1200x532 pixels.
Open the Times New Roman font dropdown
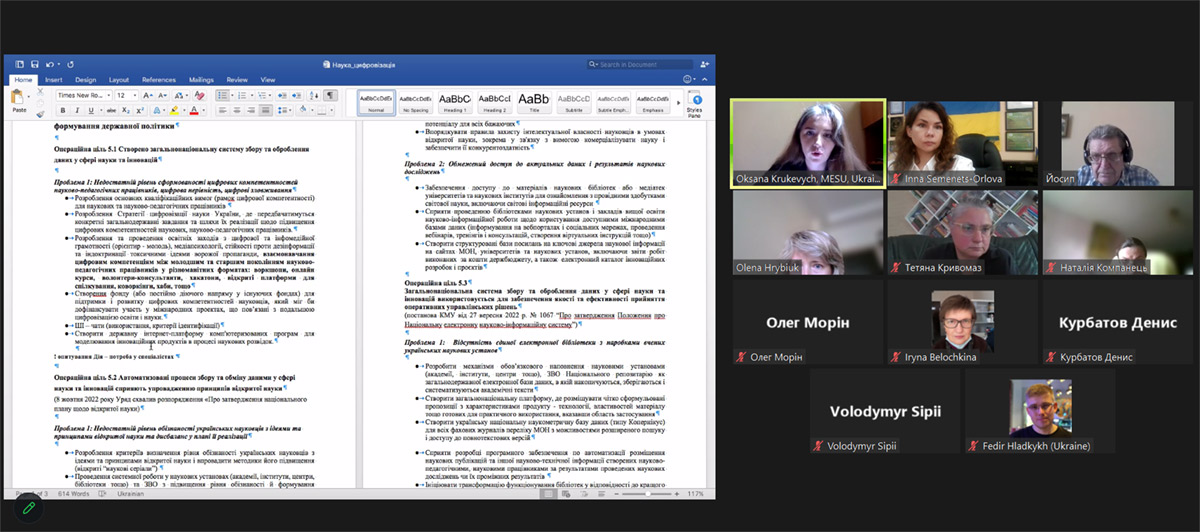tap(82, 95)
